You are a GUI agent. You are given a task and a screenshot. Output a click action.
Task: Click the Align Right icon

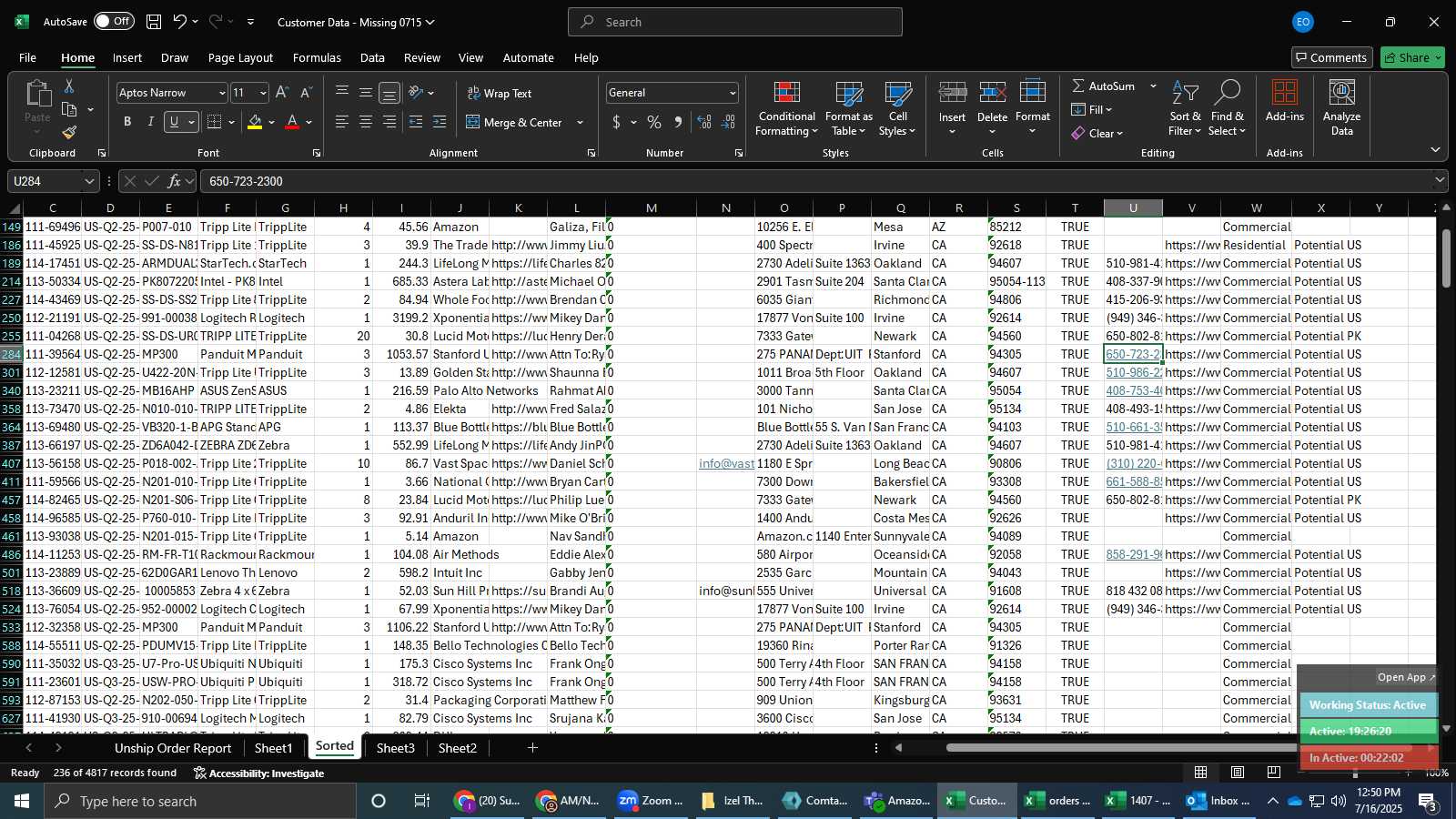click(x=389, y=122)
